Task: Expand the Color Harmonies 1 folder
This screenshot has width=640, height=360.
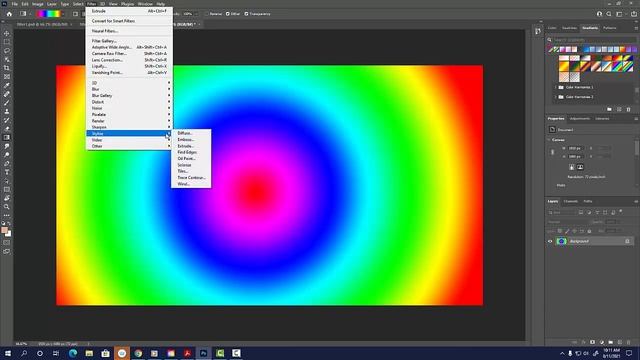Action: coord(556,87)
